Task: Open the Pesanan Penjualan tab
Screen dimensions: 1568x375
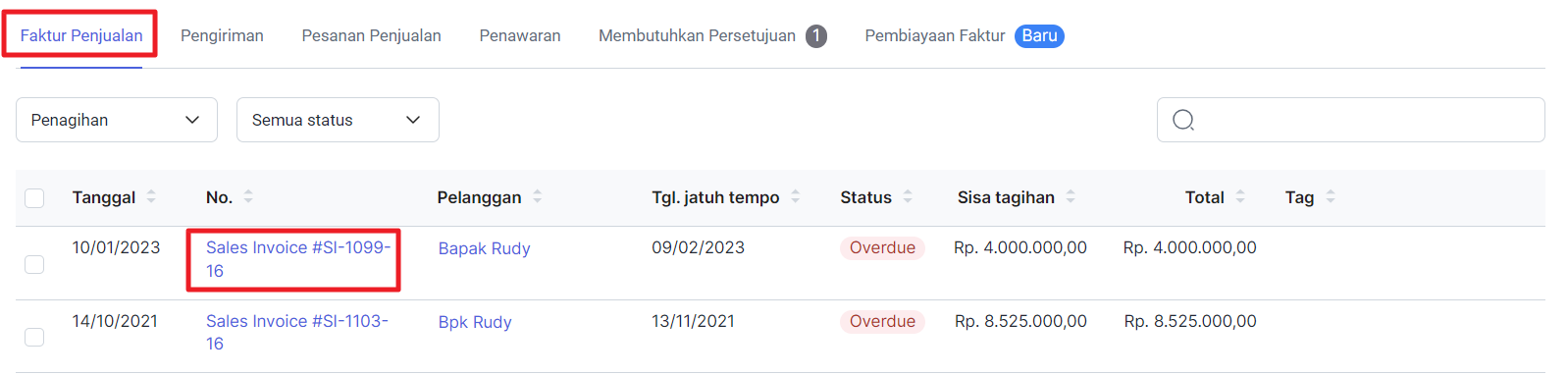Action: click(371, 35)
